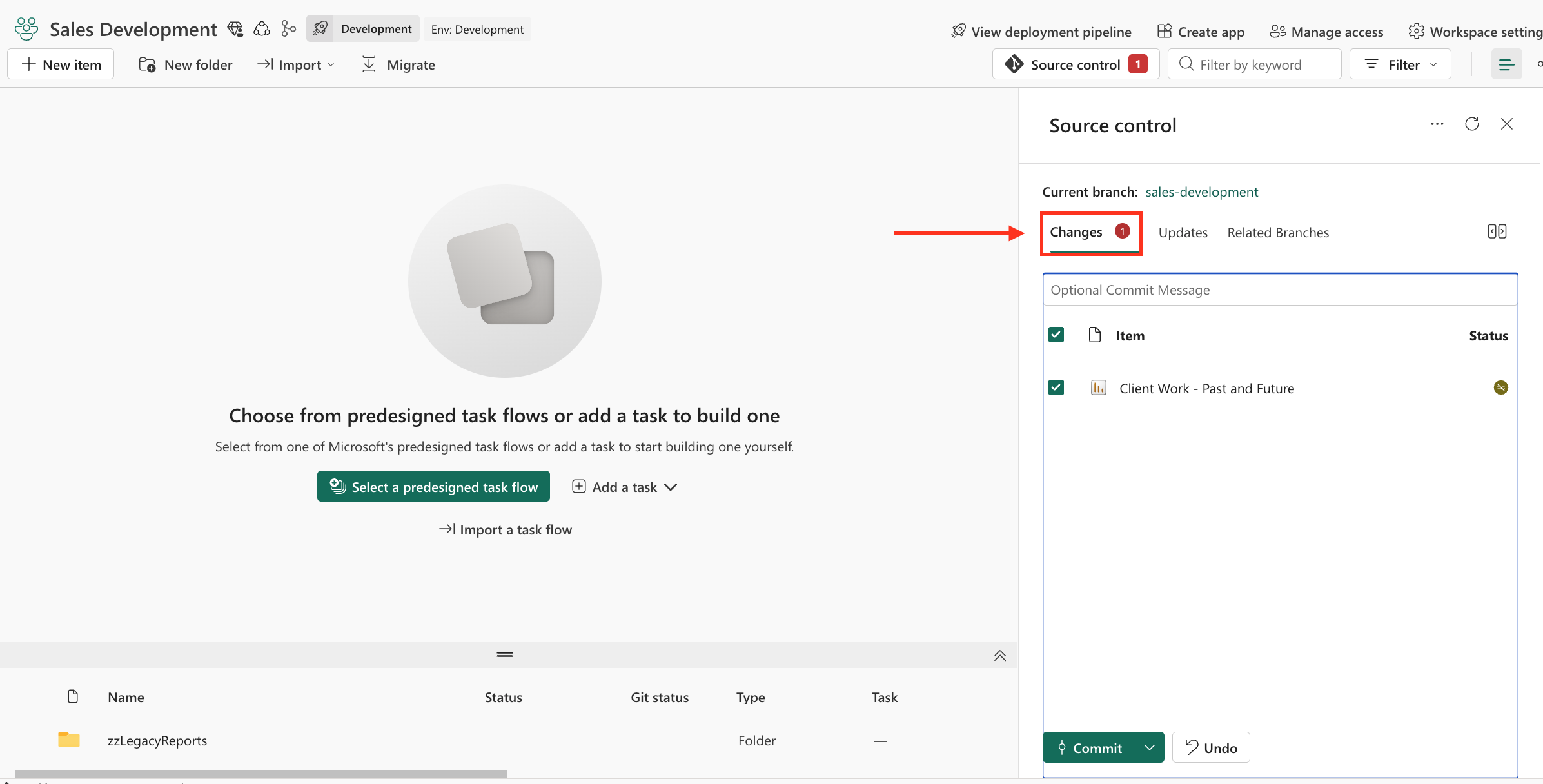Click the file type column header icon
The image size is (1543, 784).
pos(73,697)
